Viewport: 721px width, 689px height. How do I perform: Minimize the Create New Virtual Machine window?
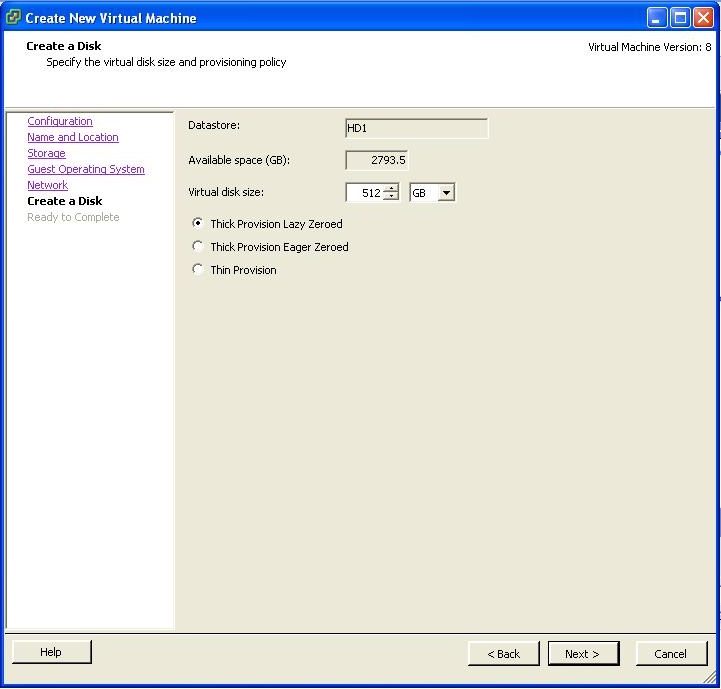(x=657, y=17)
